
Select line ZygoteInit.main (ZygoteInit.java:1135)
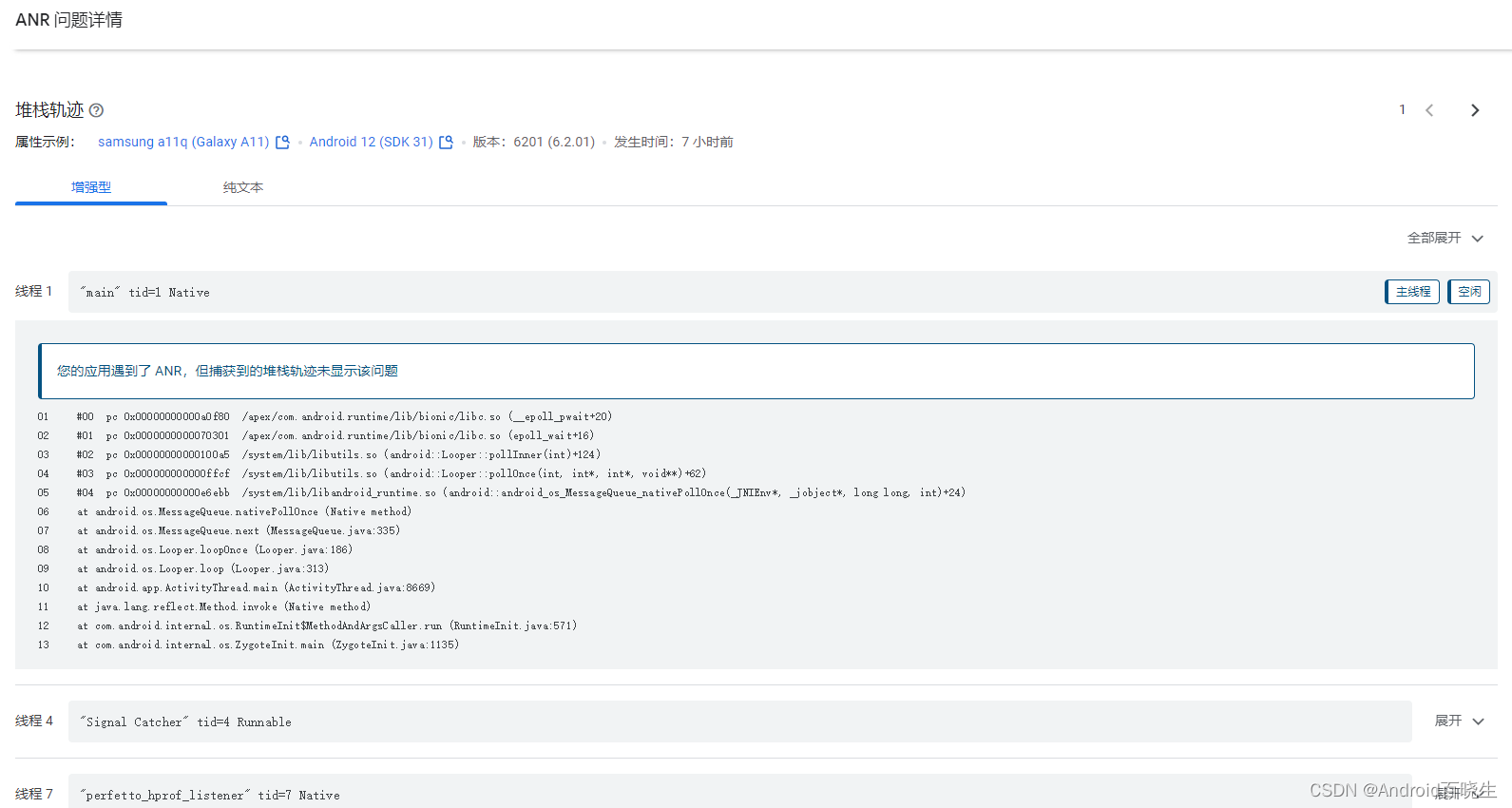coord(268,644)
